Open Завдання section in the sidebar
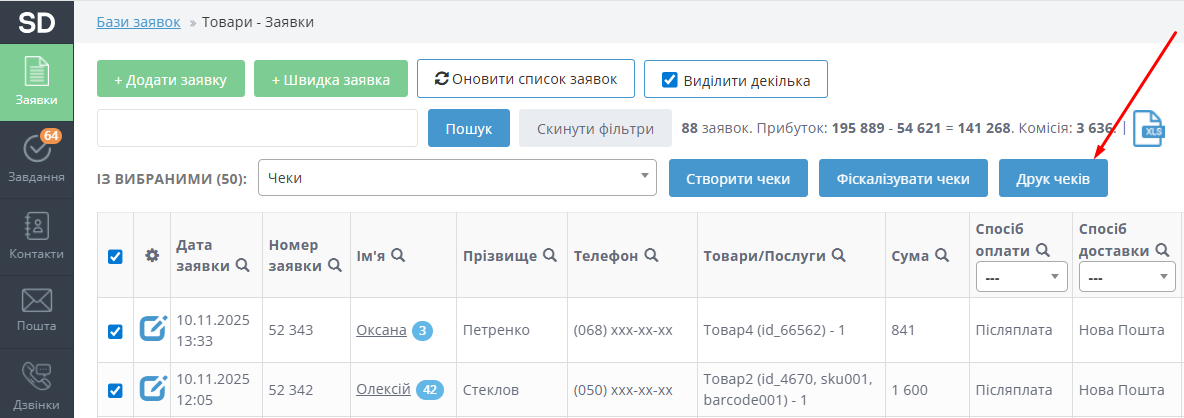This screenshot has height=418, width=1184. (x=36, y=160)
